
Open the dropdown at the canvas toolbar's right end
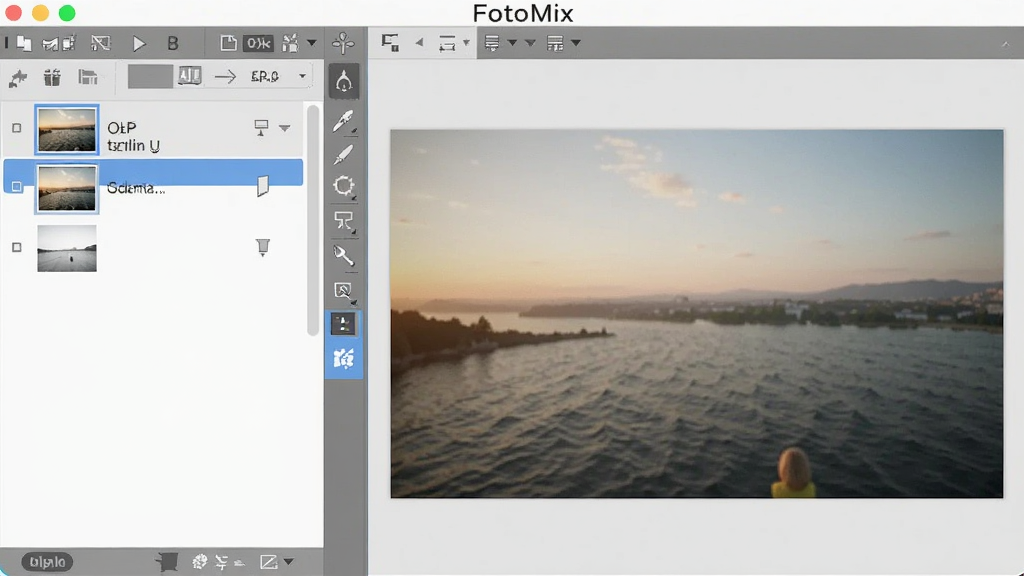tap(575, 43)
